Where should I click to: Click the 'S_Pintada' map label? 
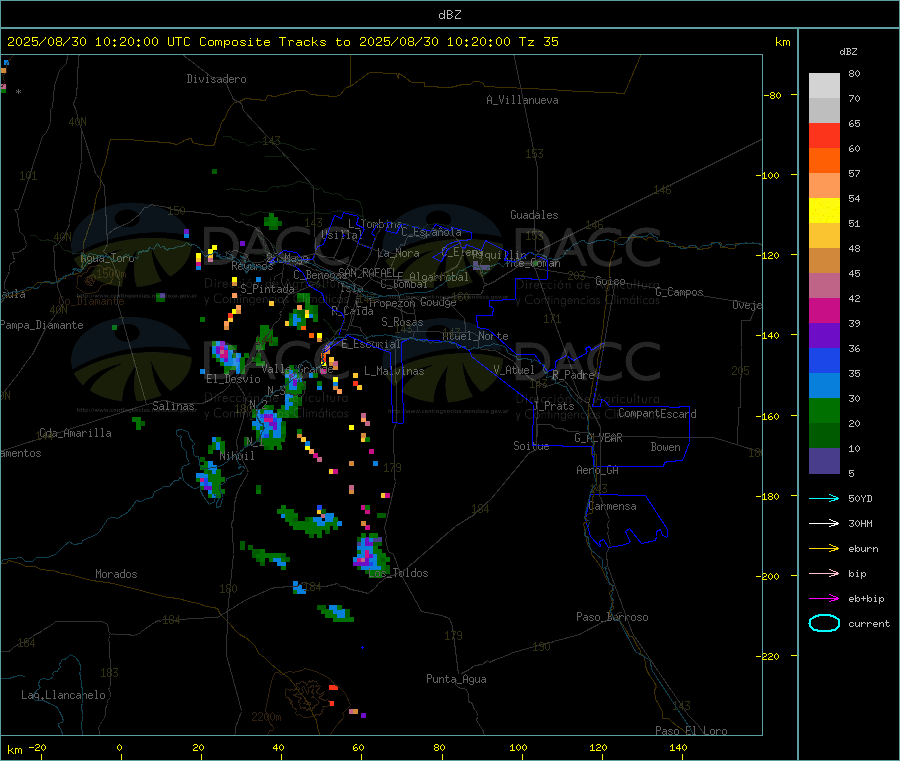click(267, 289)
